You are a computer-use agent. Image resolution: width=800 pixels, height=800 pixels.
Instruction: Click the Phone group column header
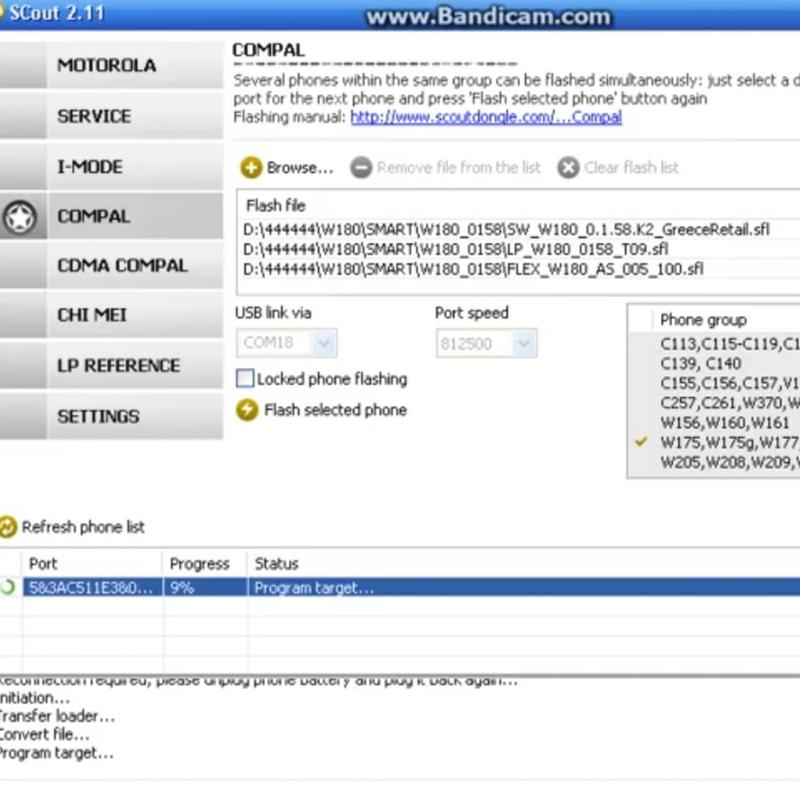(x=703, y=320)
